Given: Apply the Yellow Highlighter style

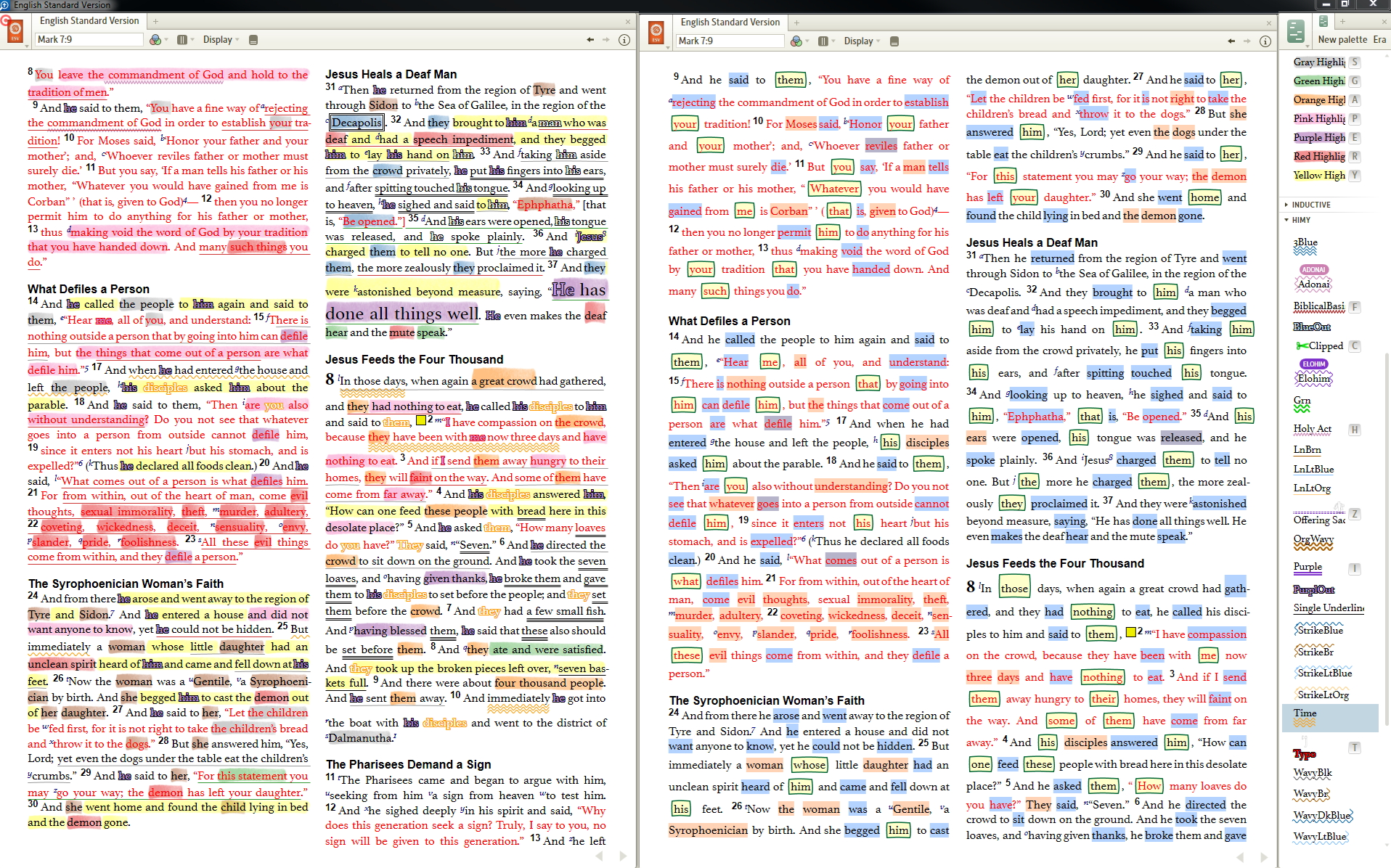Looking at the screenshot, I should [x=1318, y=176].
